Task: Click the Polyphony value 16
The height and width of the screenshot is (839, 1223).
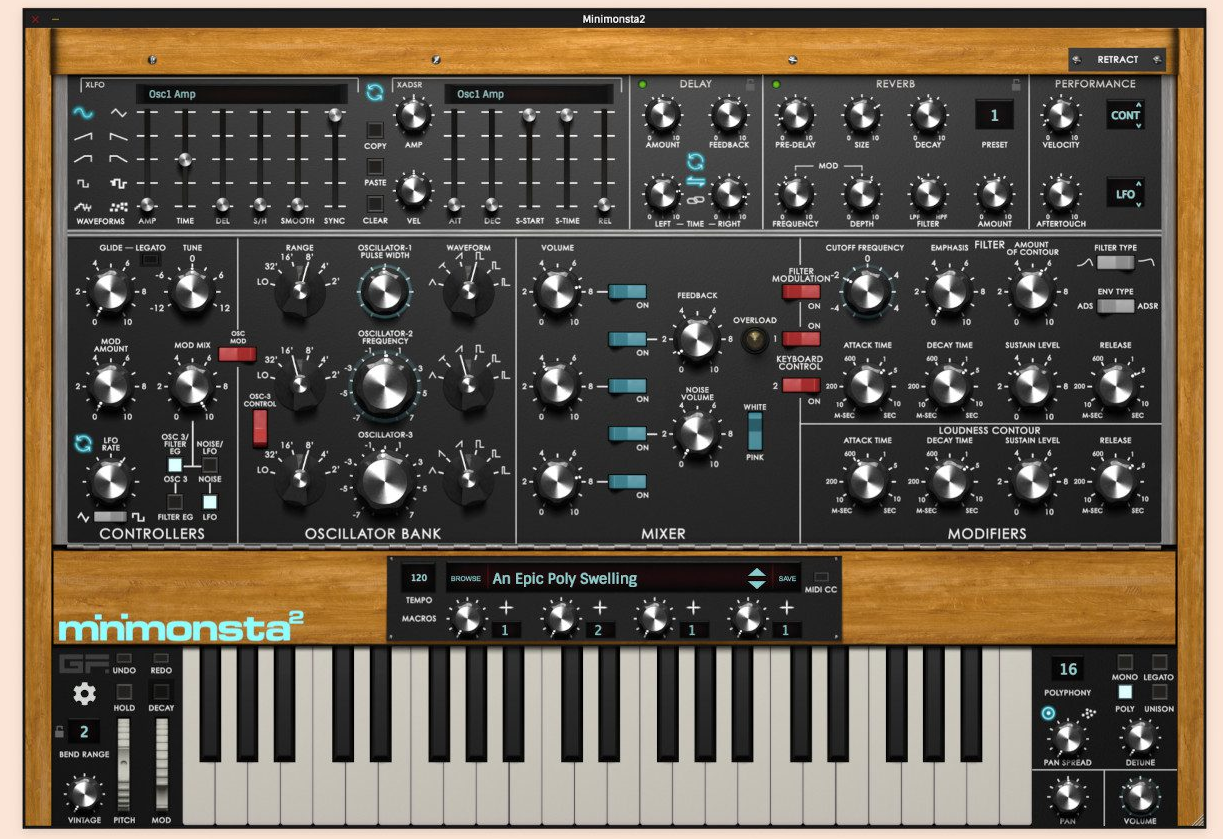Action: [1068, 670]
